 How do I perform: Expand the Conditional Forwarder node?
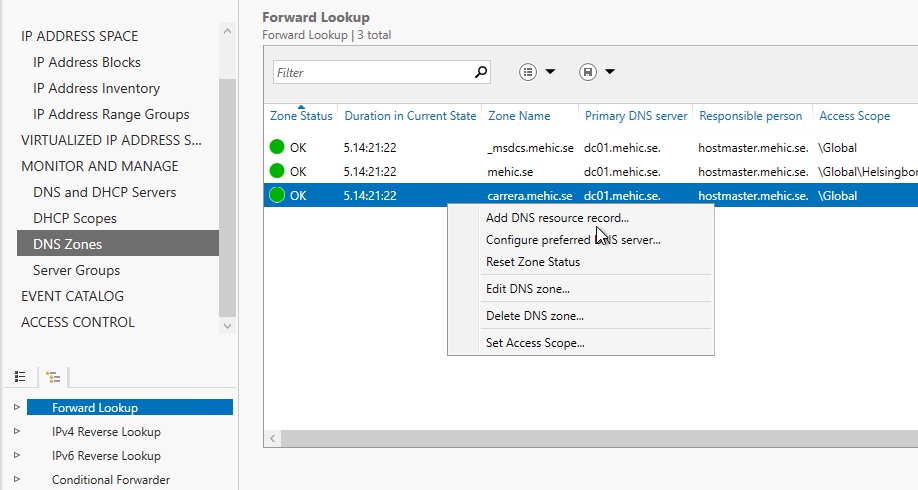coord(16,480)
